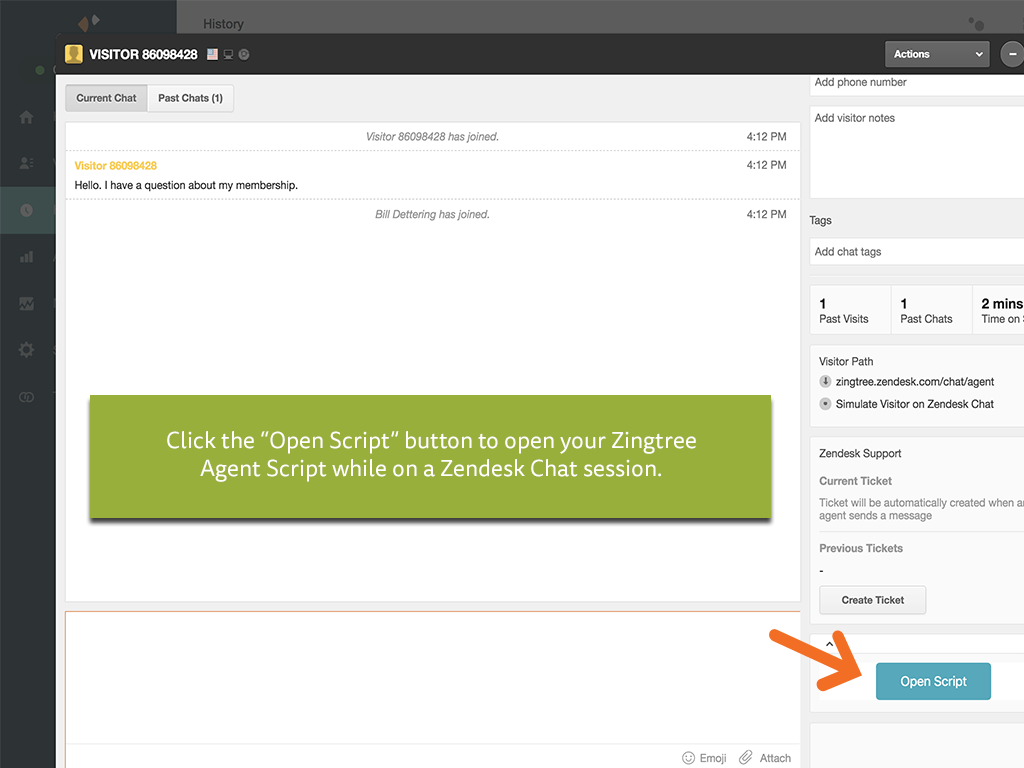Select the History clock icon in the sidebar

[x=27, y=210]
